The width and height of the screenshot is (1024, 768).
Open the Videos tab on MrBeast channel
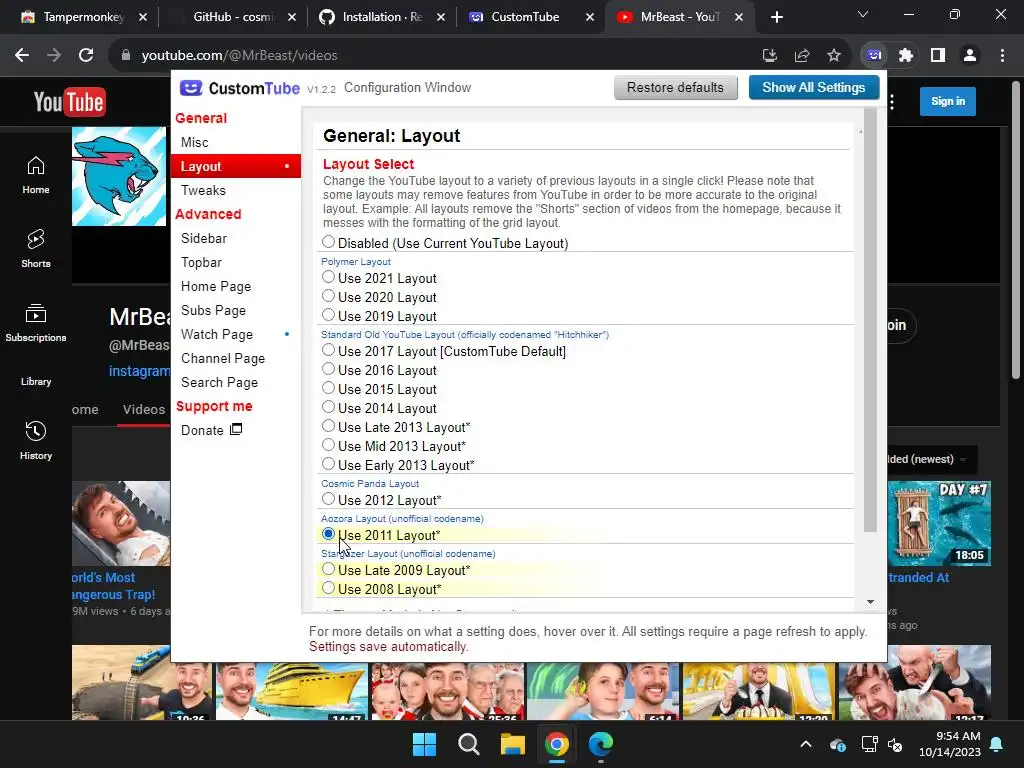pyautogui.click(x=144, y=409)
